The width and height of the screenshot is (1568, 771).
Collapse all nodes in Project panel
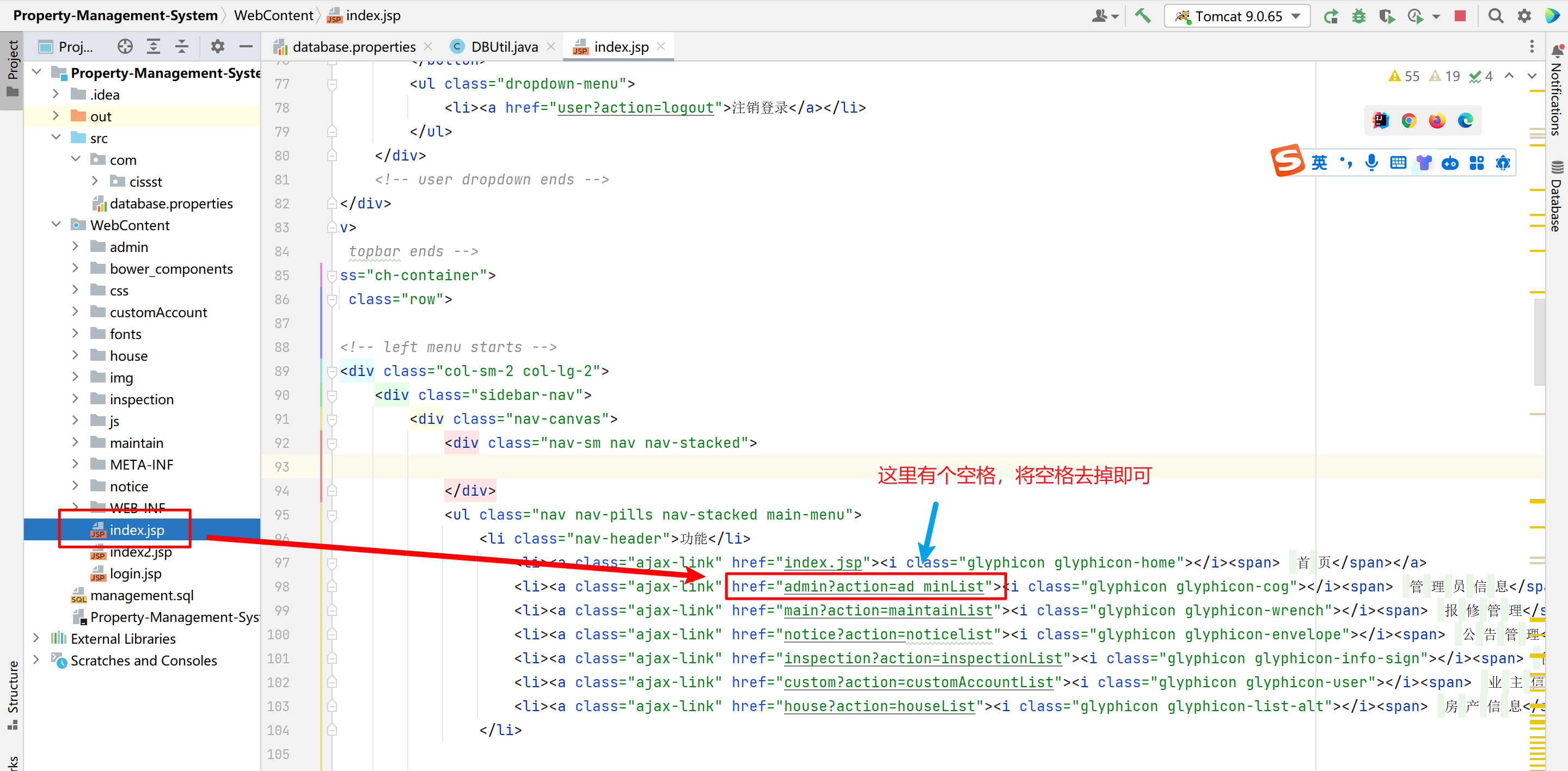tap(182, 47)
